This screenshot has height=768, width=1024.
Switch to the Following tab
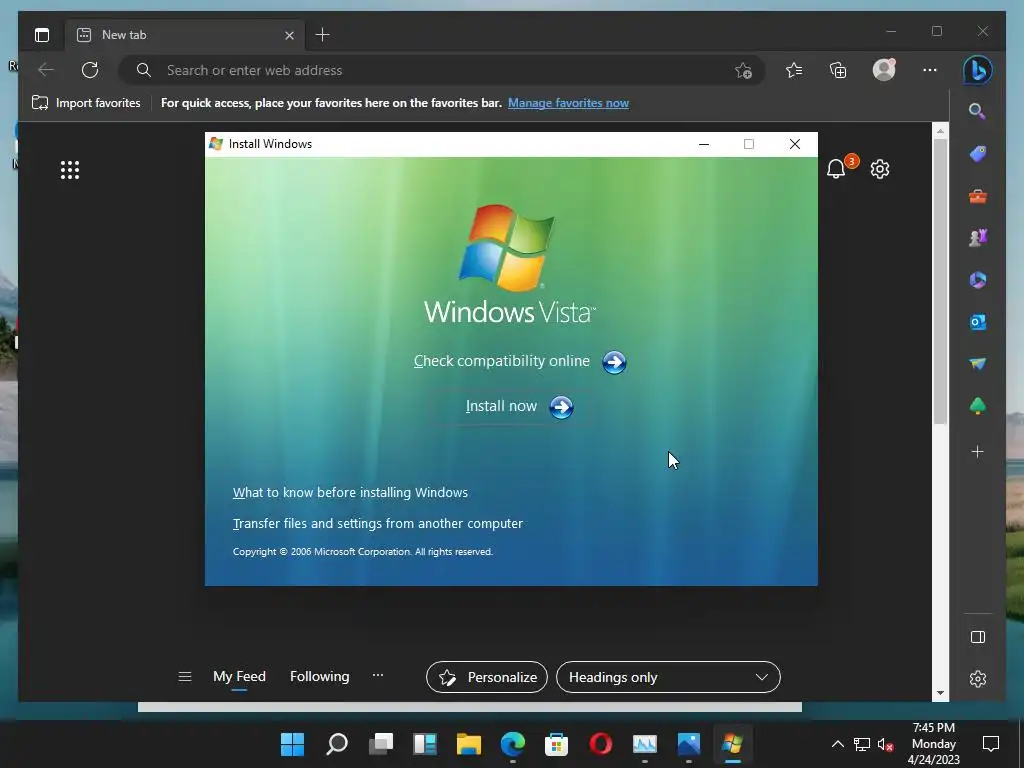(x=319, y=677)
